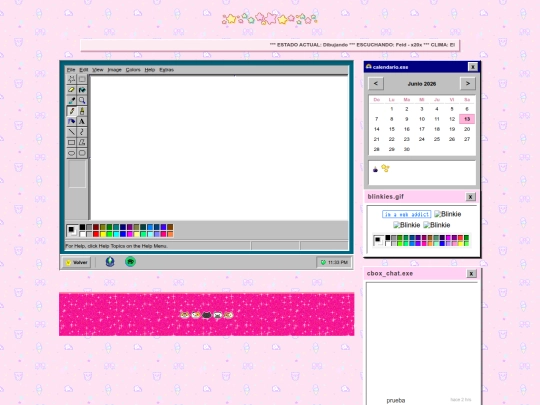This screenshot has height=405, width=540.
Task: Pick cyan from the Paint palette
Action: (x=116, y=234)
